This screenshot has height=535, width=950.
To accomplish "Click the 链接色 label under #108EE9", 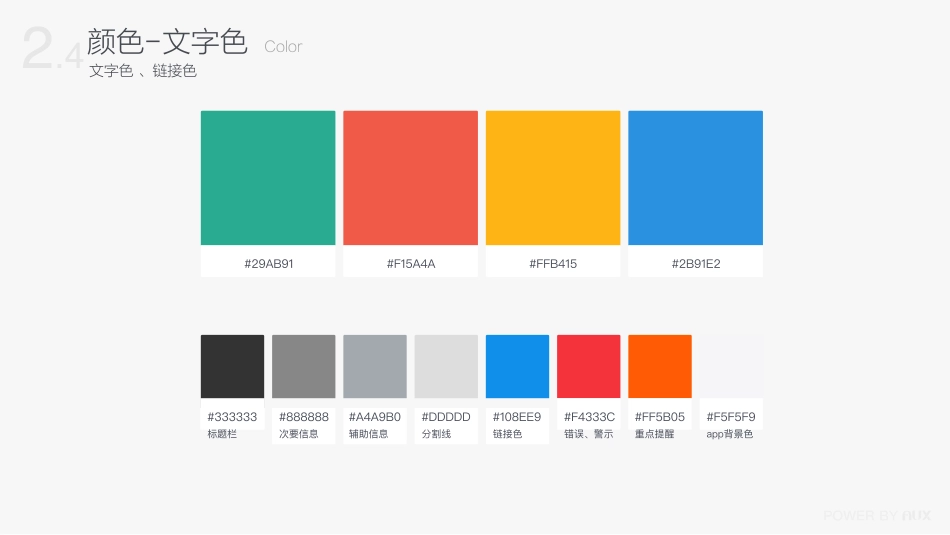I will pos(507,434).
